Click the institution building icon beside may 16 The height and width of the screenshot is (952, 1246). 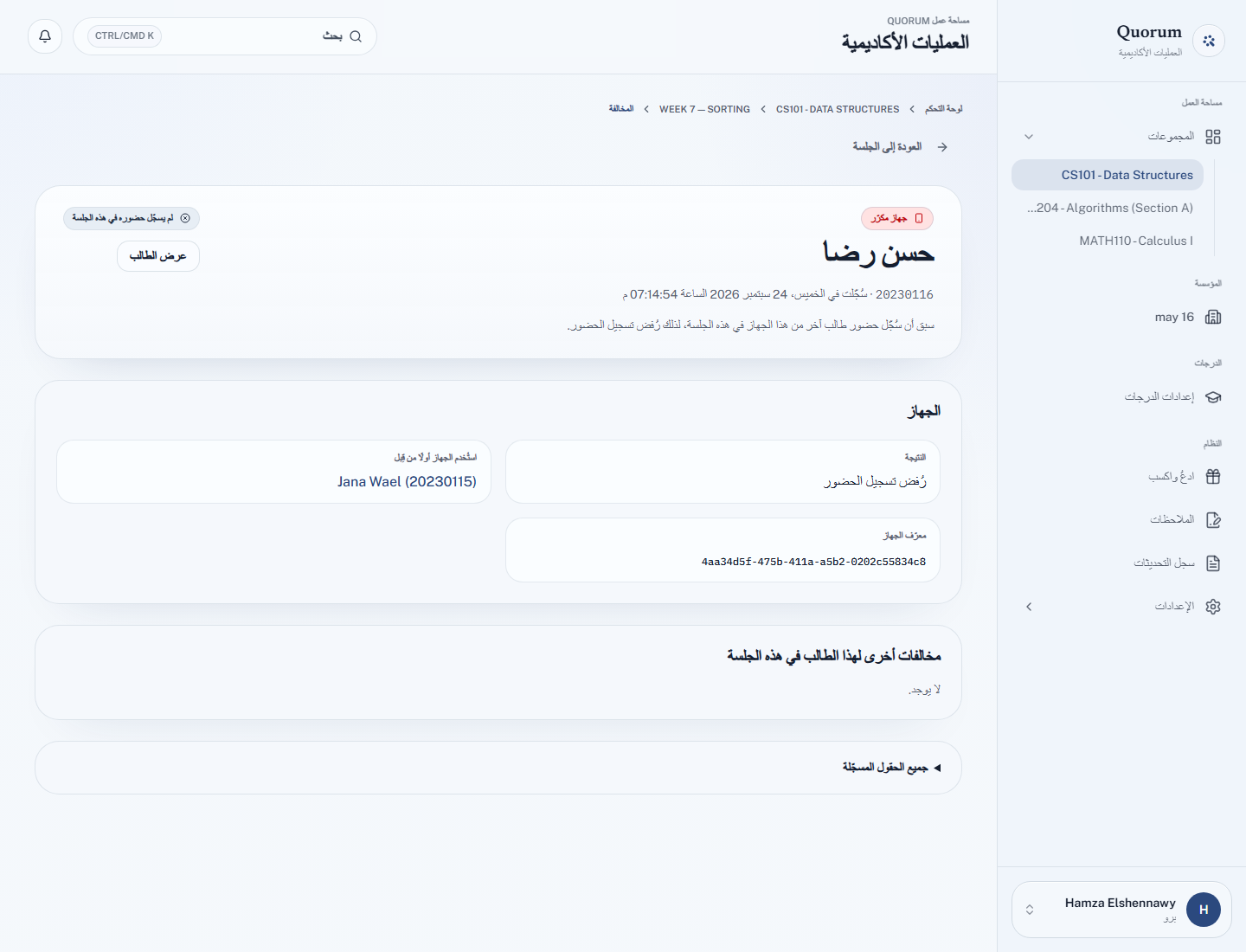1213,317
